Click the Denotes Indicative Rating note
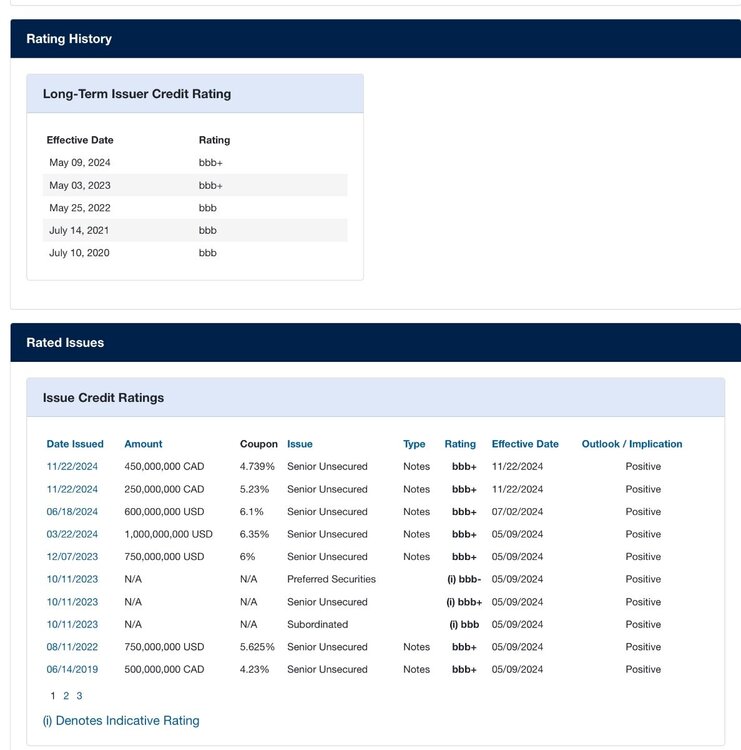The width and height of the screenshot is (741, 750). (x=121, y=721)
